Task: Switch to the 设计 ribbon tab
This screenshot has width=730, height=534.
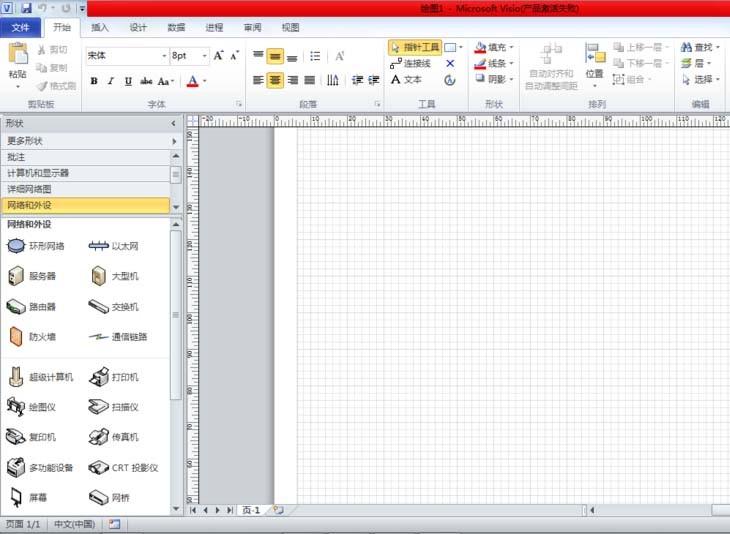Action: (x=138, y=27)
